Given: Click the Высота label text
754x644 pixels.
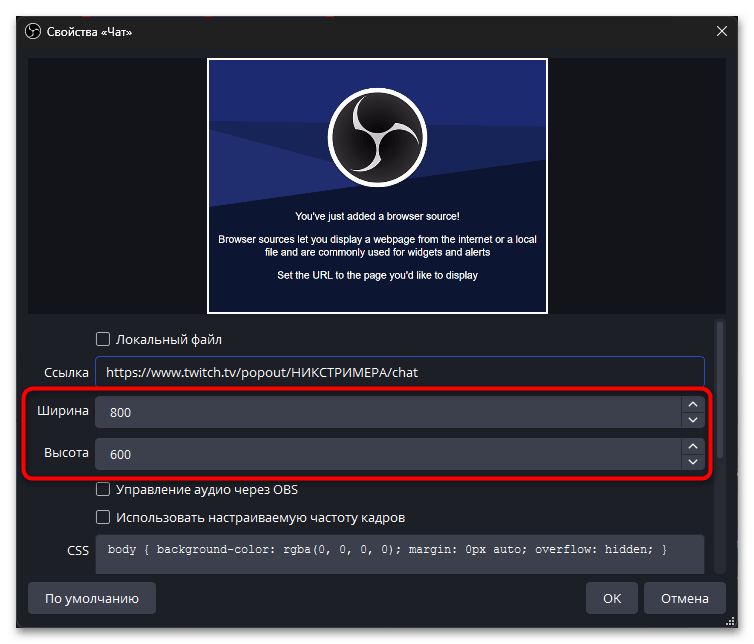Looking at the screenshot, I should (66, 453).
